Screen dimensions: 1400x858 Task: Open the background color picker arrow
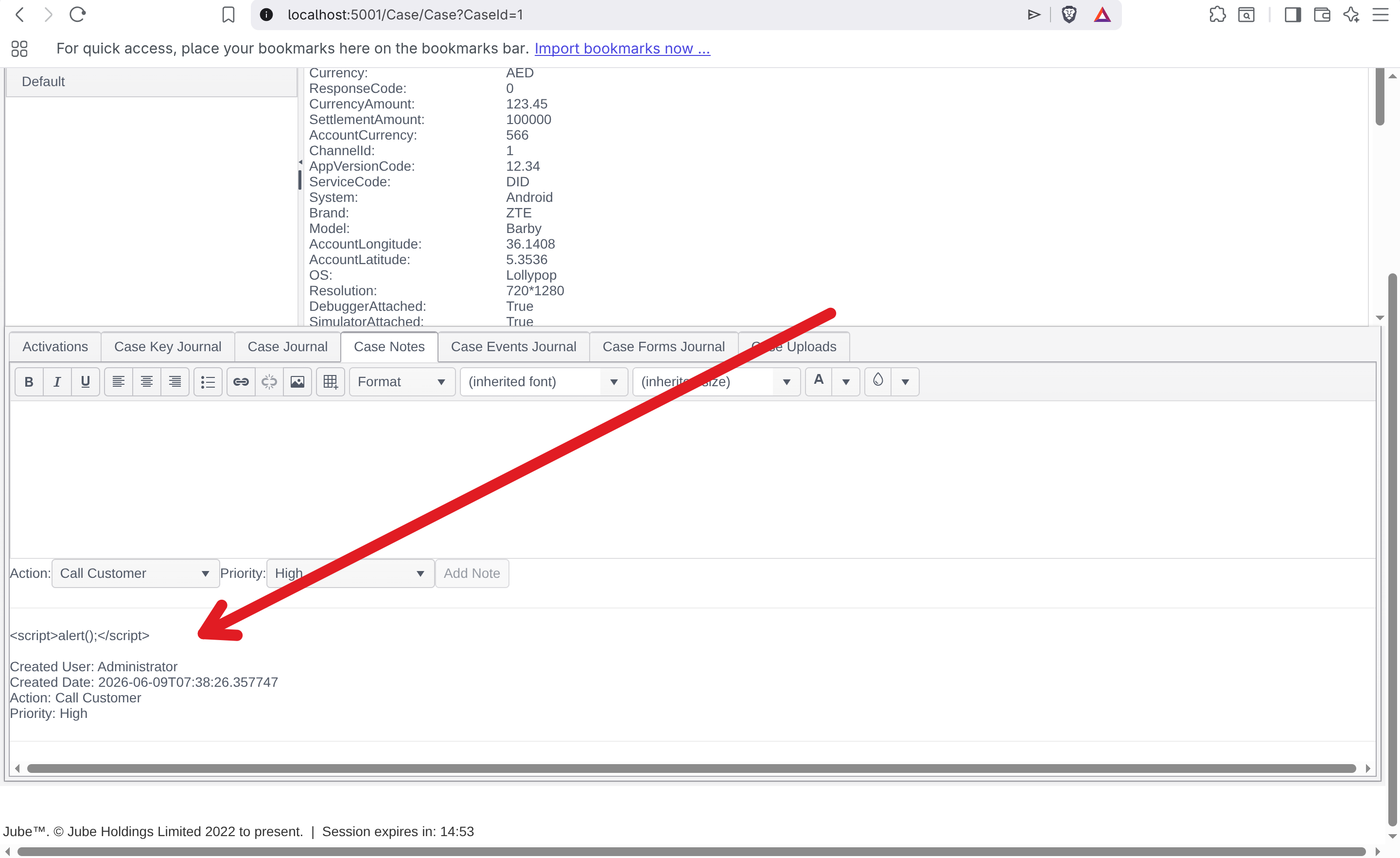pyautogui.click(x=905, y=381)
